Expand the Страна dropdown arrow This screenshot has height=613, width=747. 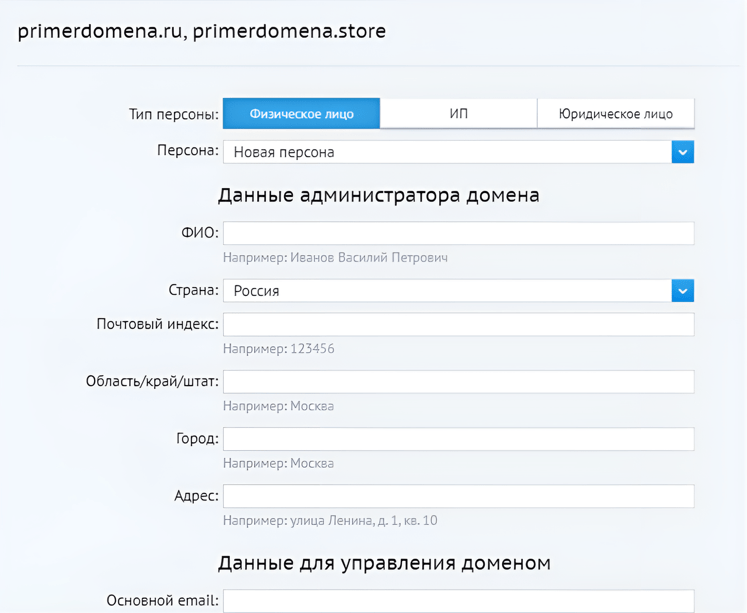683,291
